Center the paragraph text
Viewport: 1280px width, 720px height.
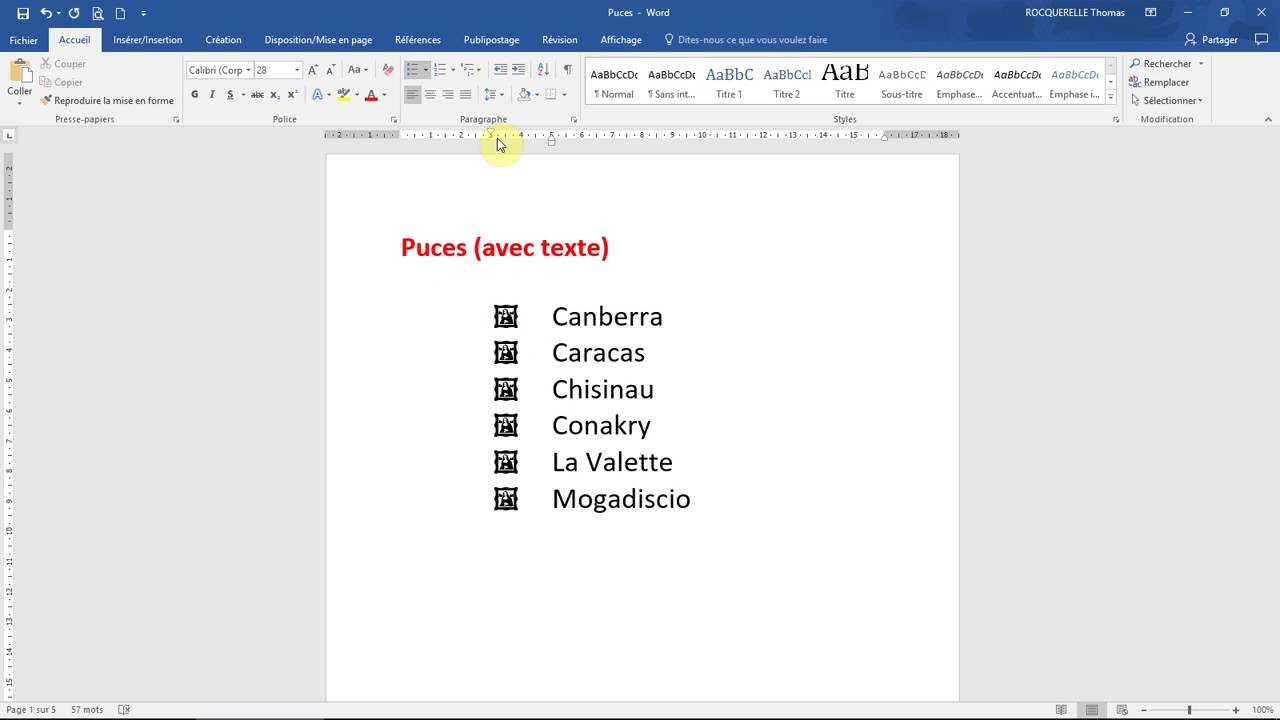pos(430,95)
